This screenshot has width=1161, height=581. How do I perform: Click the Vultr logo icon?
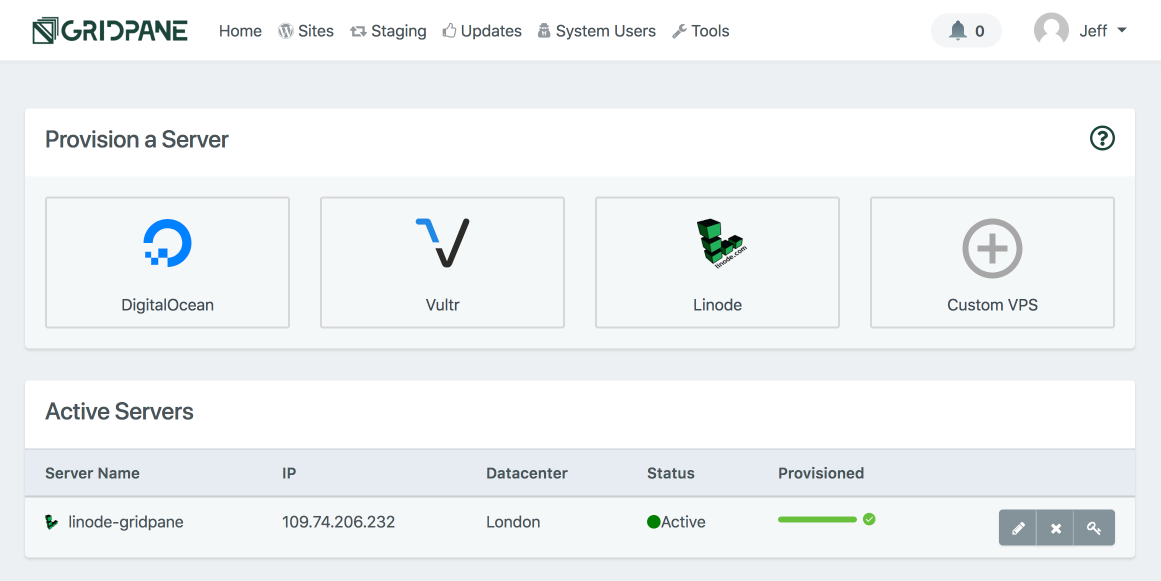click(442, 242)
